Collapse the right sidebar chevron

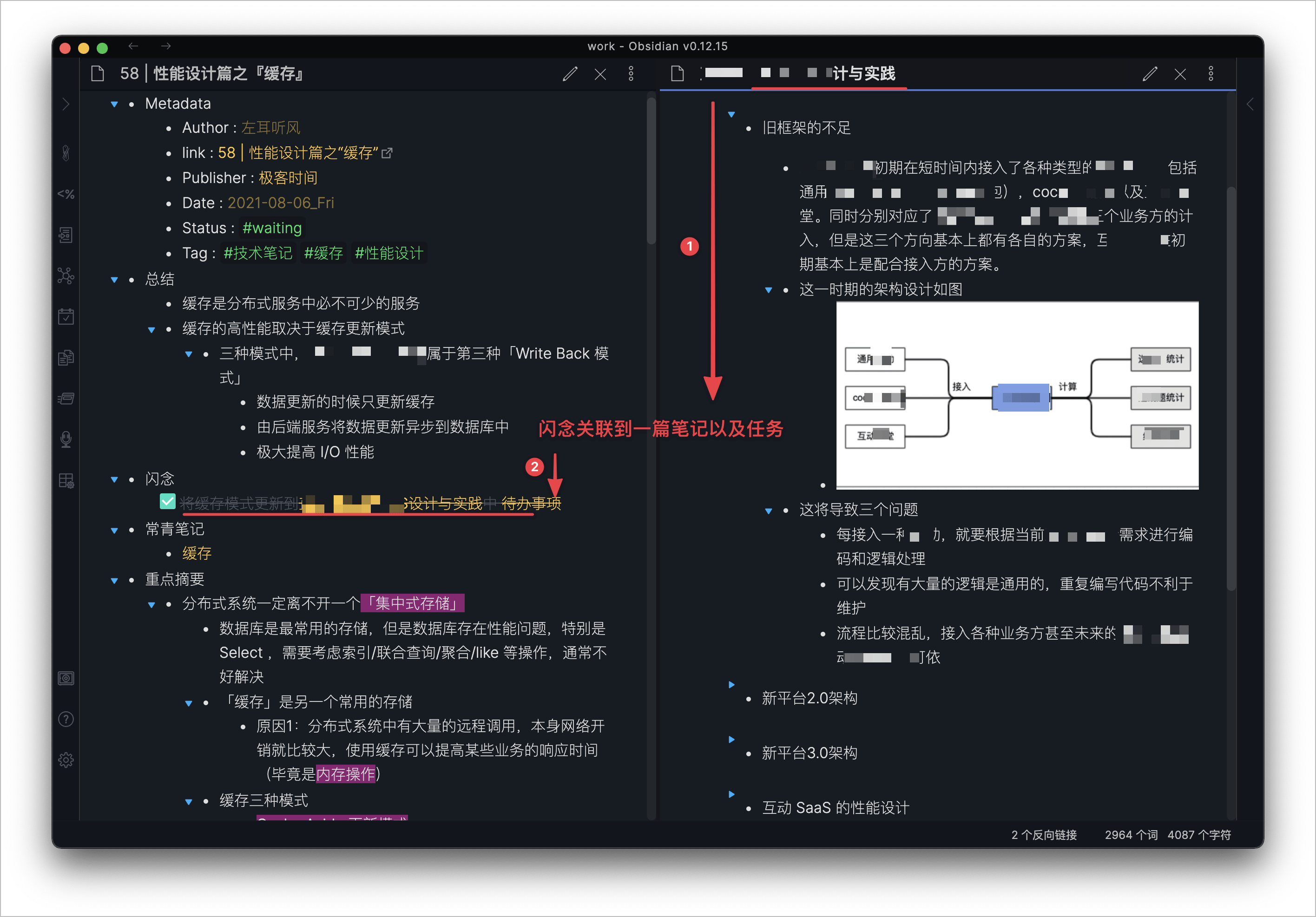[x=1250, y=104]
